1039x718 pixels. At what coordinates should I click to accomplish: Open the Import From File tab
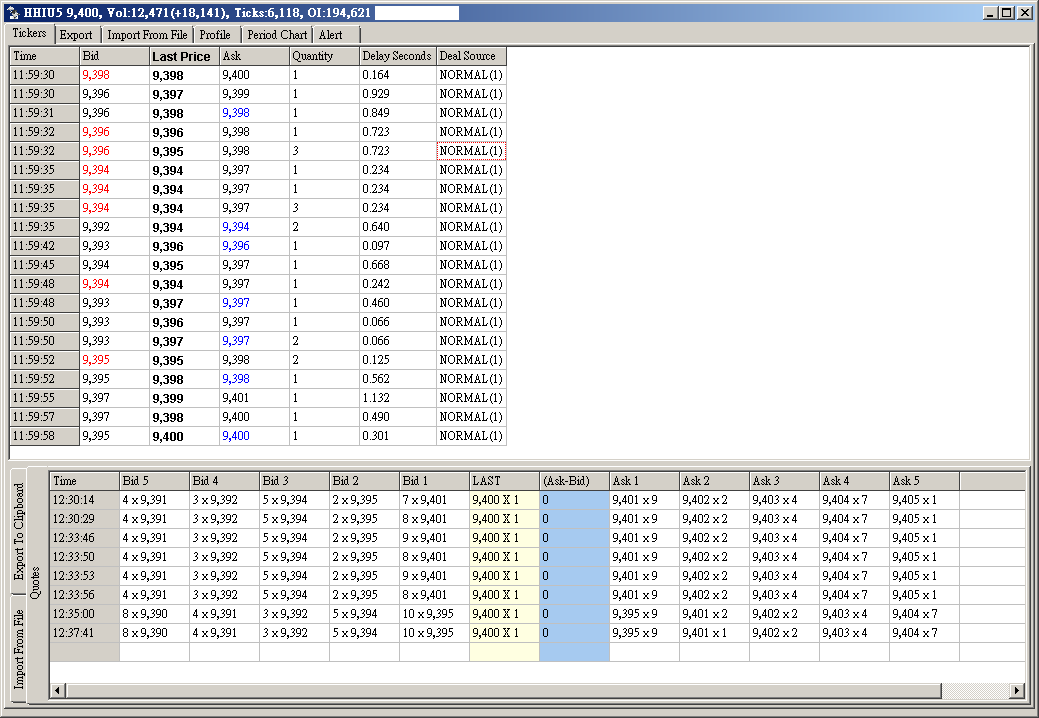coord(147,34)
